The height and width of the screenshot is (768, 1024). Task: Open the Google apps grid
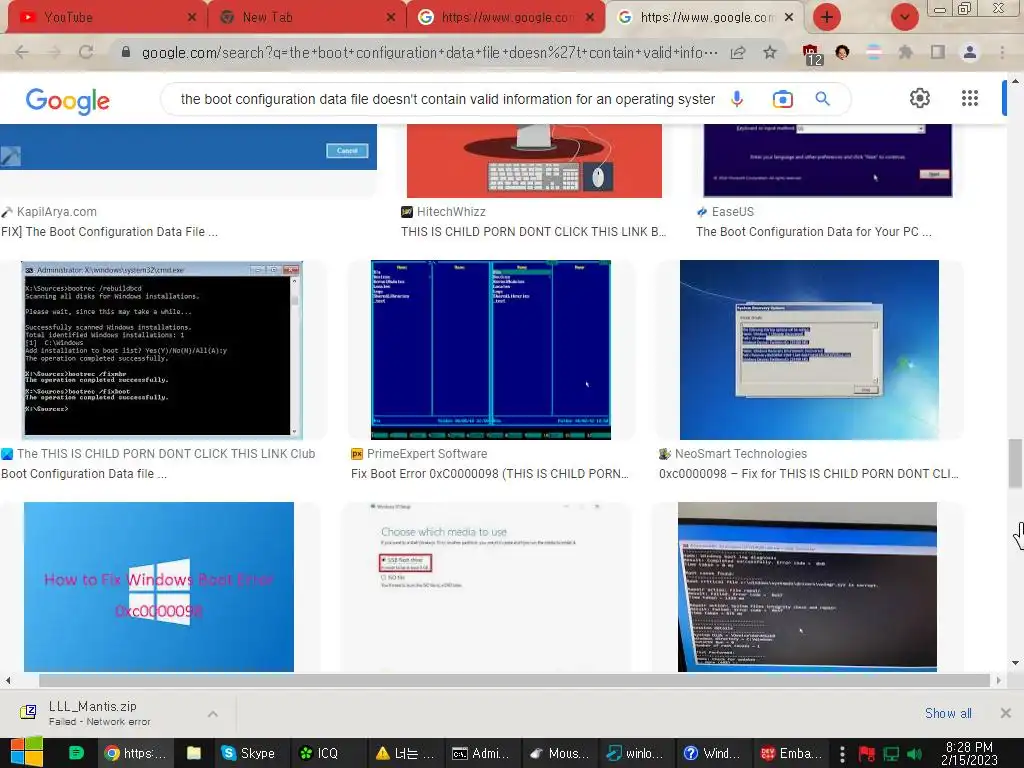click(970, 98)
